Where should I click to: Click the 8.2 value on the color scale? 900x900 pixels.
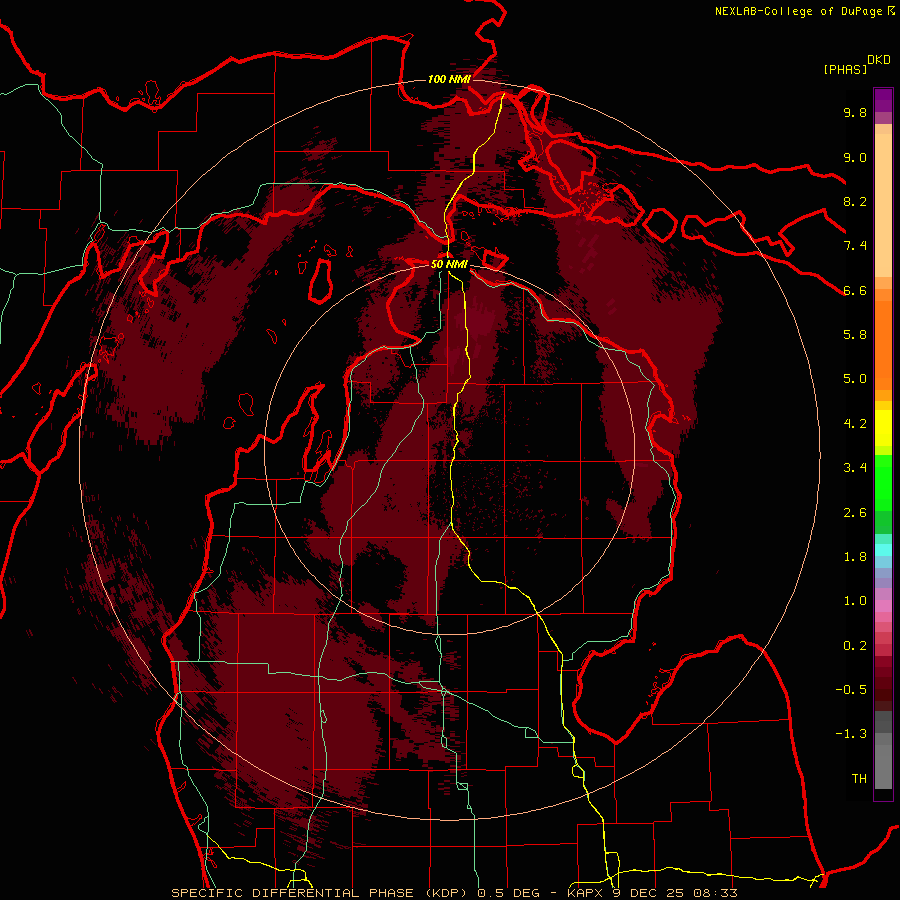tap(855, 201)
